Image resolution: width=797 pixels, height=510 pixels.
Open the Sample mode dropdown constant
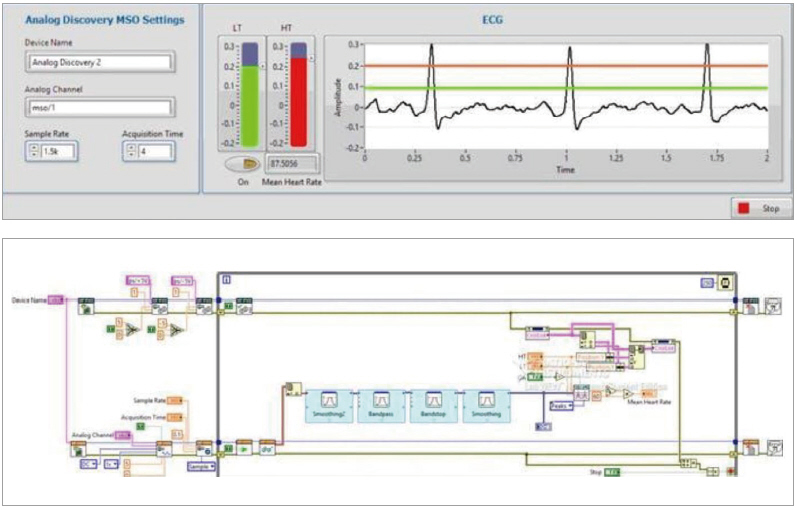(x=203, y=466)
